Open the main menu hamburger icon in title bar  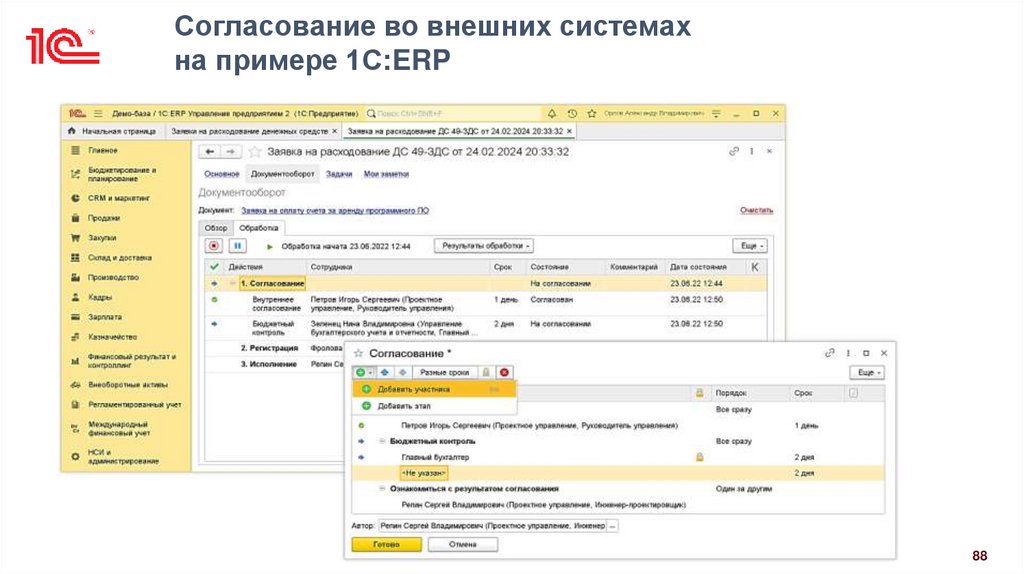pos(98,114)
